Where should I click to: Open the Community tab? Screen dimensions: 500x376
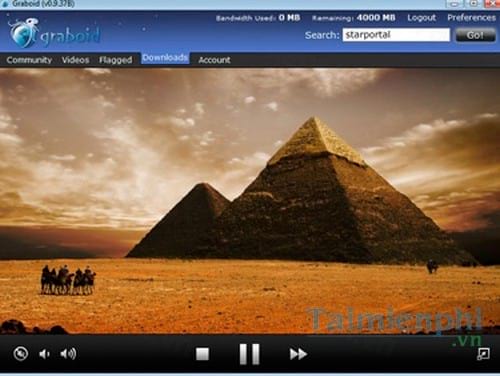click(x=29, y=60)
